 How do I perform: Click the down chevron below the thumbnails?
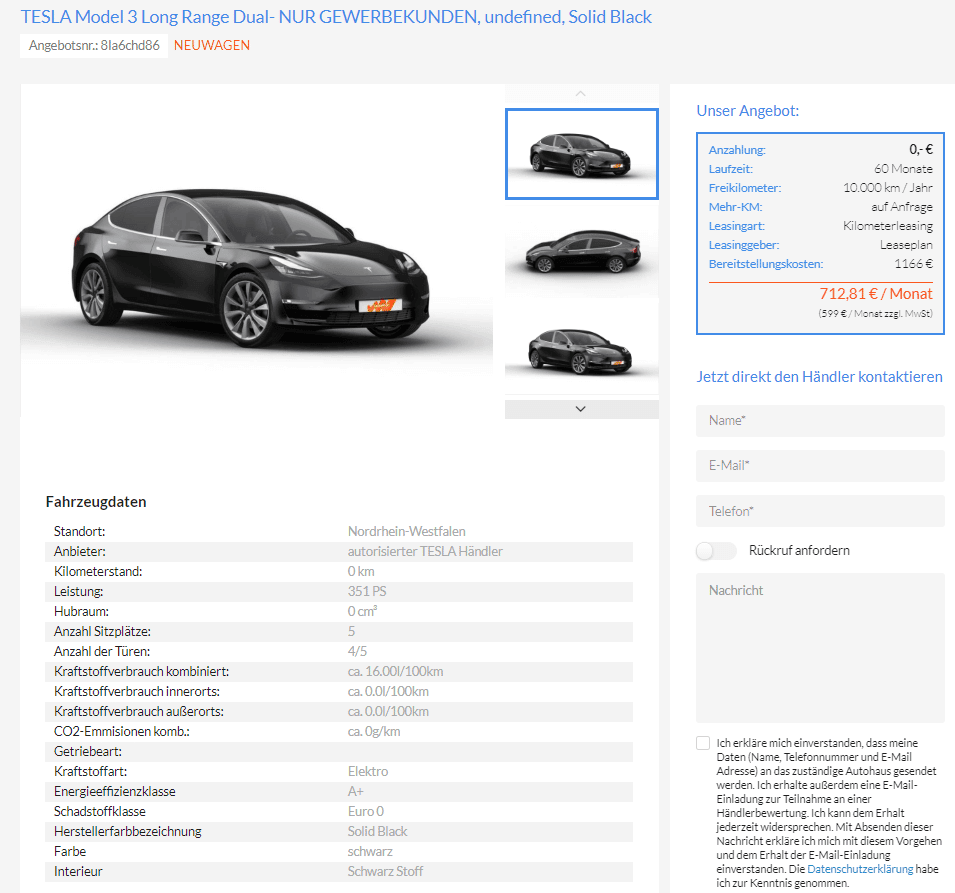click(581, 409)
